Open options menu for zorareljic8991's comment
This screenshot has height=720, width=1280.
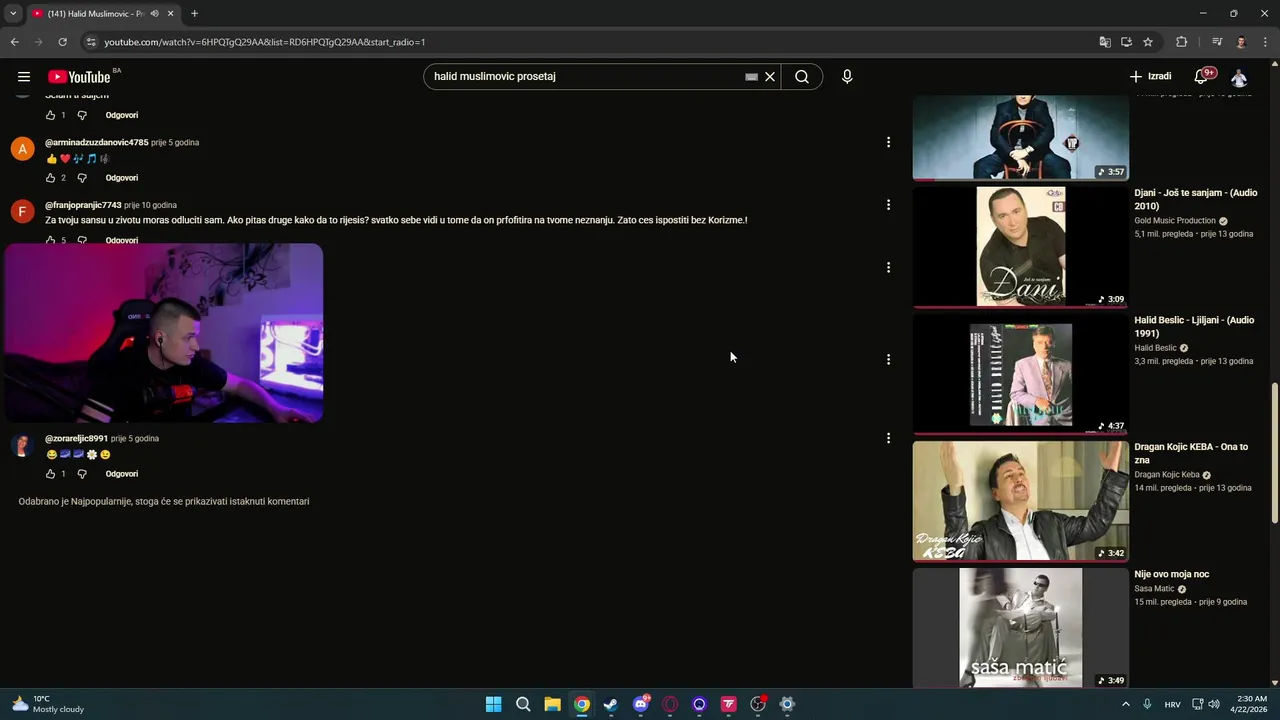pyautogui.click(x=888, y=438)
